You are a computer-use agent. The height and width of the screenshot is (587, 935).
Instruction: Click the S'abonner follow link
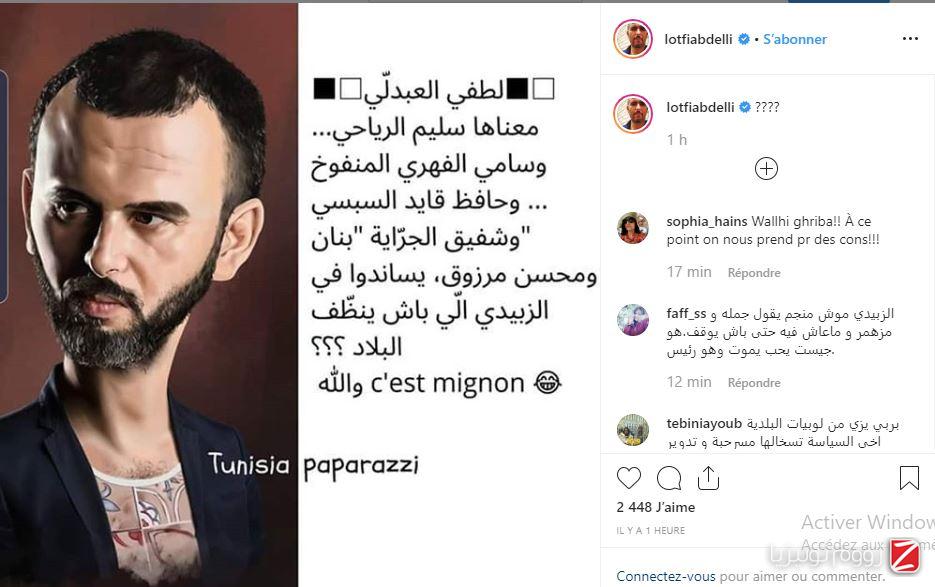click(795, 39)
